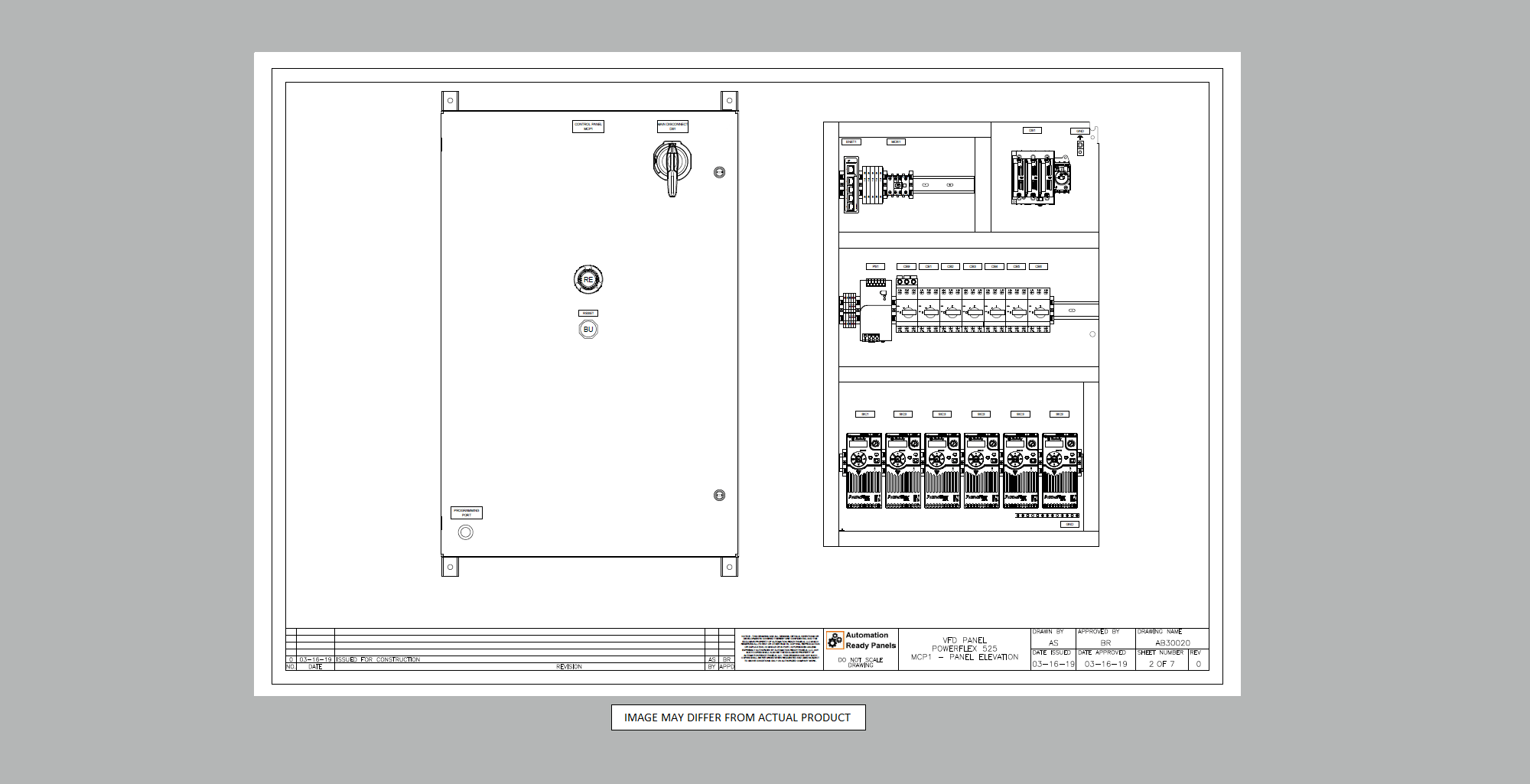Click the PROGRAMMING PORT nameplate label
Viewport: 1530px width, 784px height.
pos(467,512)
